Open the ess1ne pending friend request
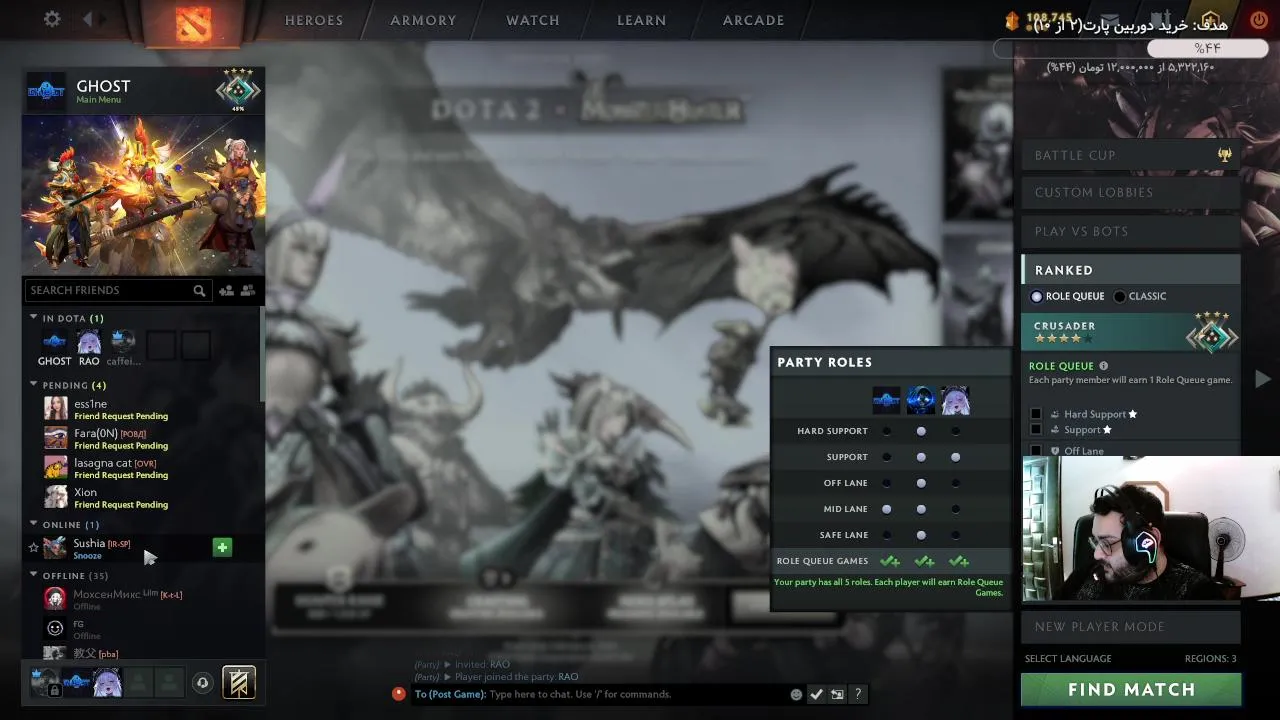This screenshot has height=720, width=1280. click(x=145, y=409)
